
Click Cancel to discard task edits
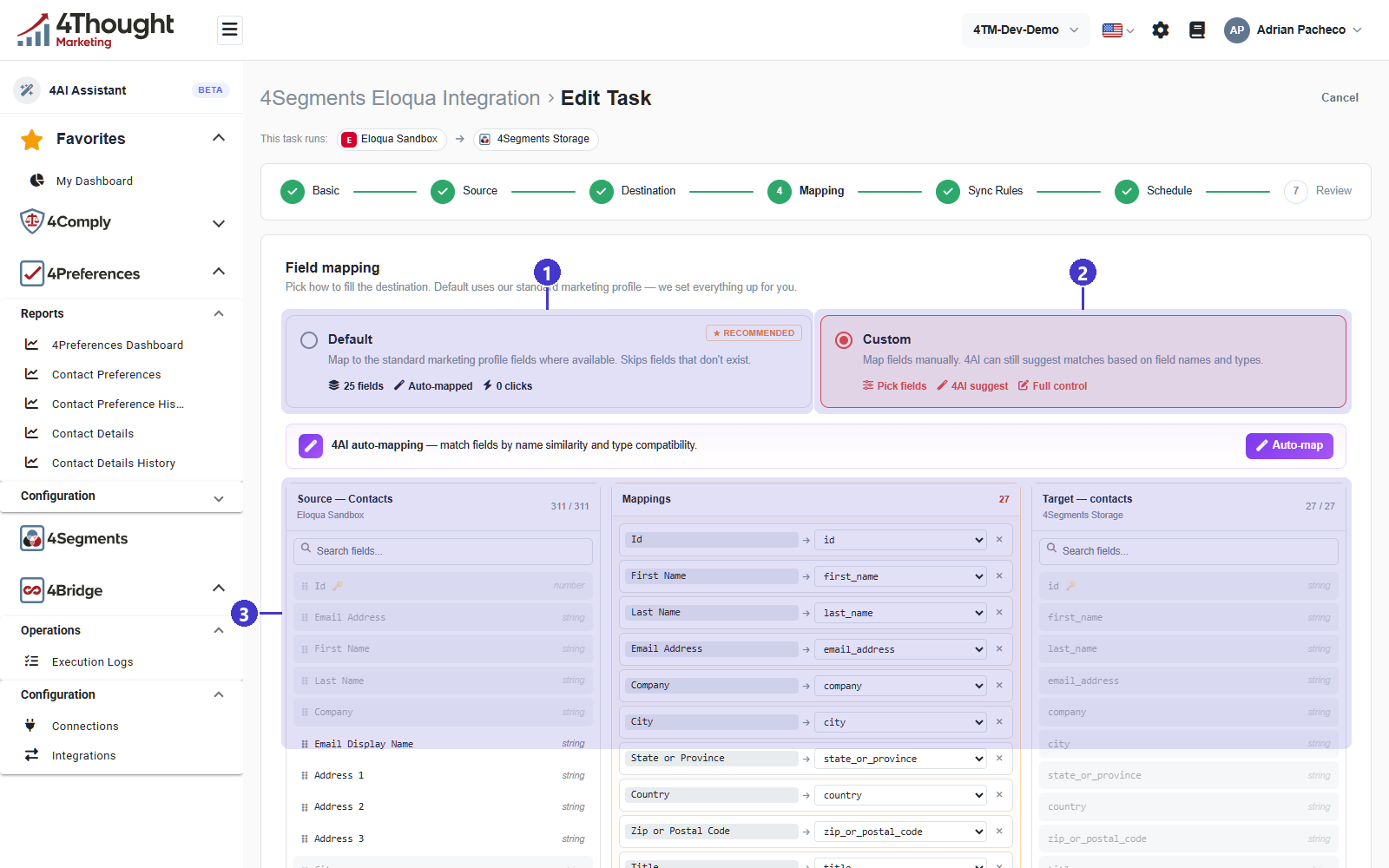1340,97
